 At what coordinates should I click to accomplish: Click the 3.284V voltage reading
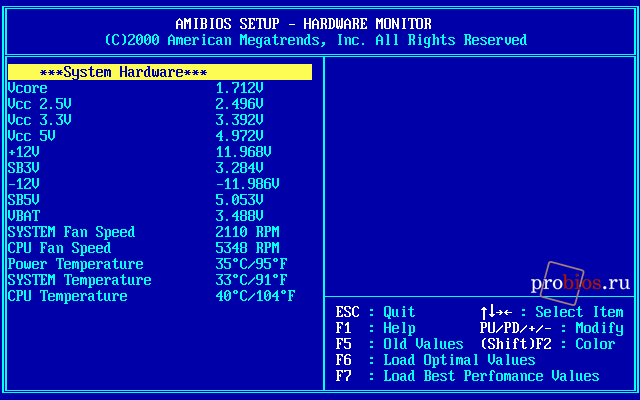point(240,168)
